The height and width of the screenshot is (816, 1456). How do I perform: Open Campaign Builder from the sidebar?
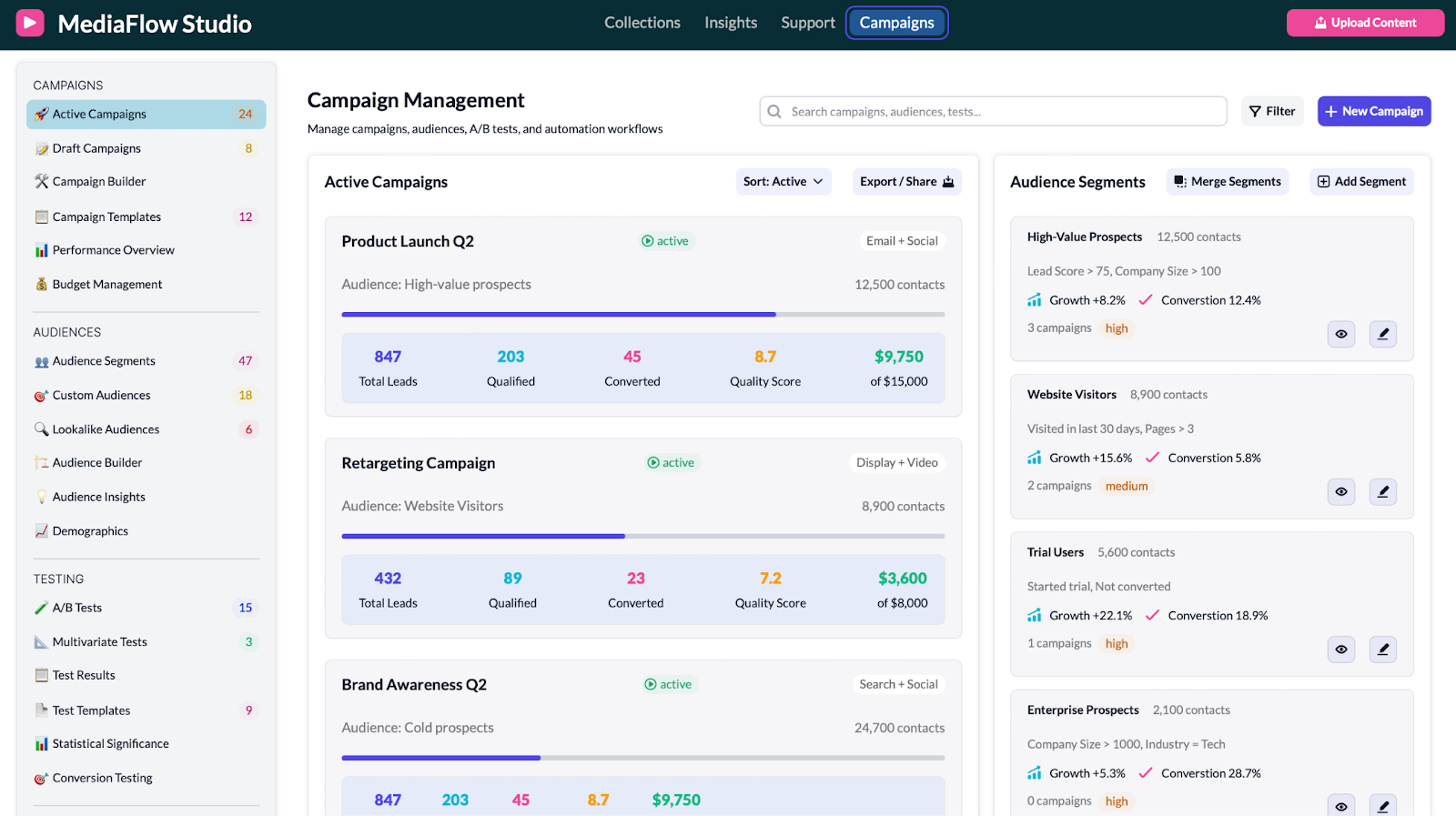(x=98, y=182)
